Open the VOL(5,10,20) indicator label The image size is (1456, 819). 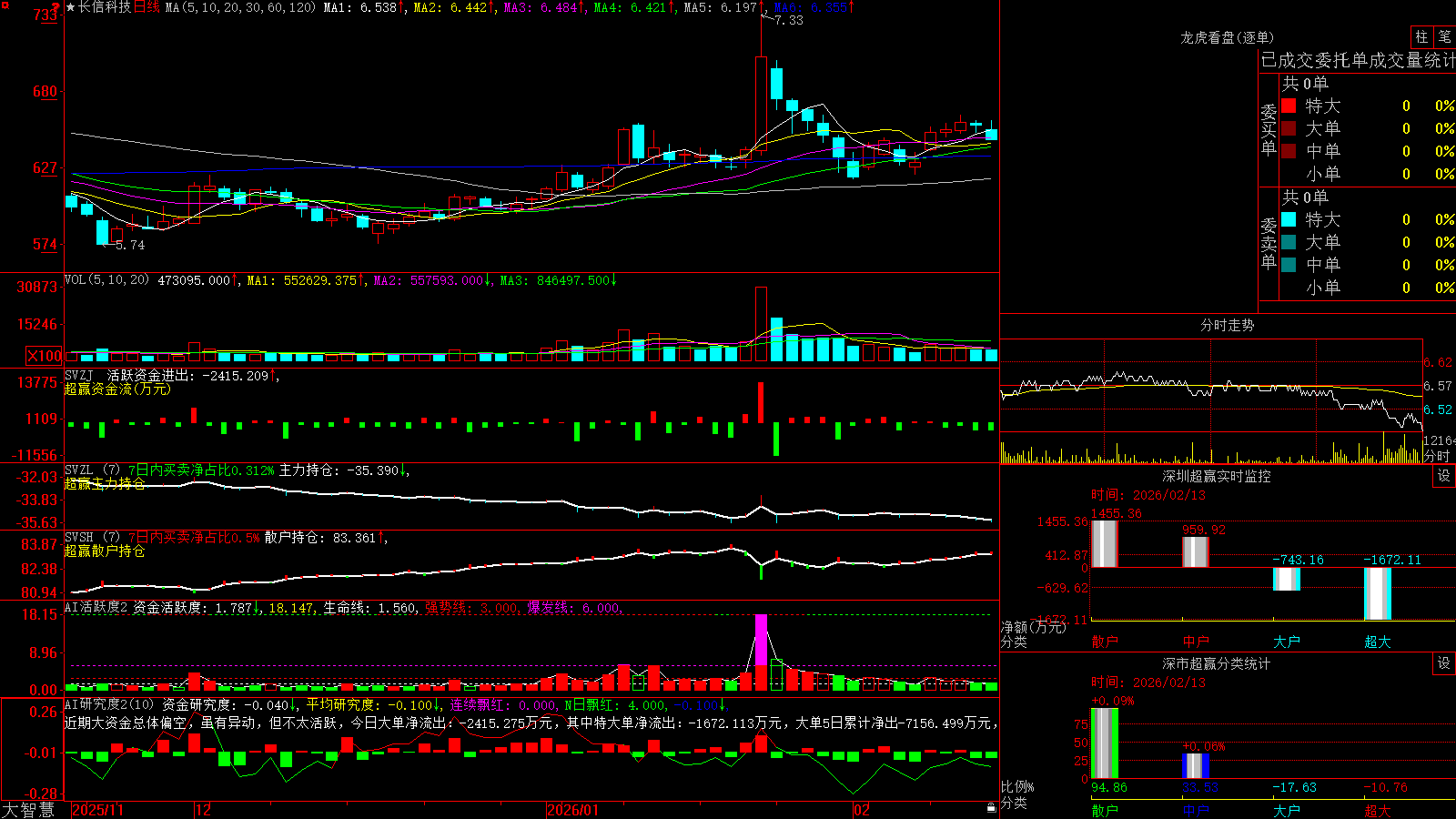tap(106, 279)
